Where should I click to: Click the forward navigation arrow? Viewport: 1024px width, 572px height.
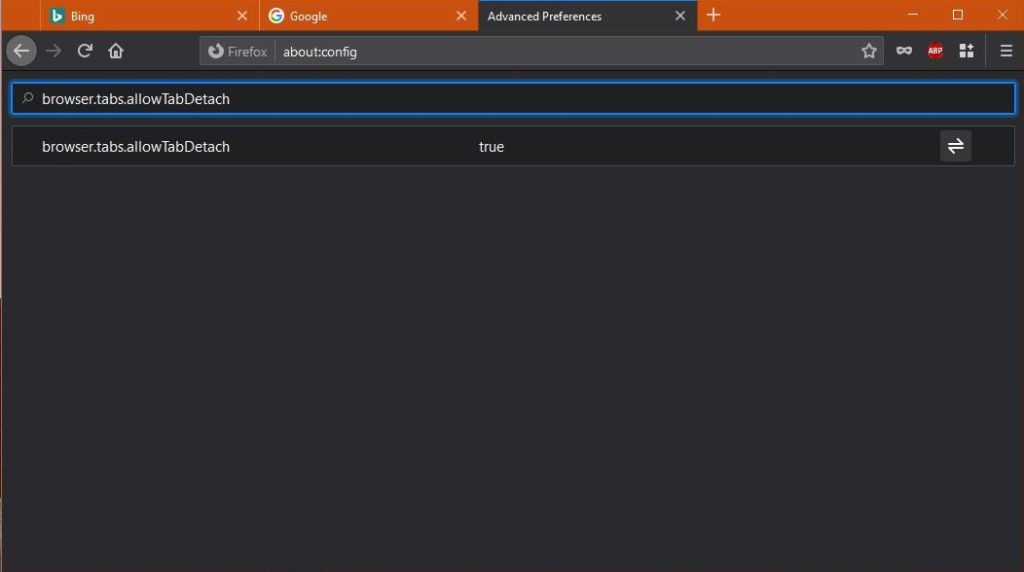pos(54,51)
